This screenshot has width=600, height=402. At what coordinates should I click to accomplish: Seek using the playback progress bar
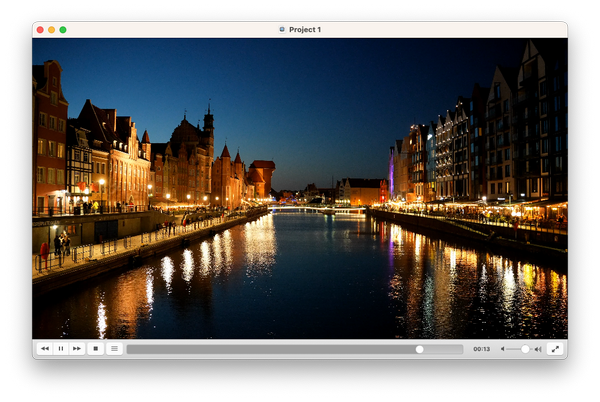click(x=295, y=349)
